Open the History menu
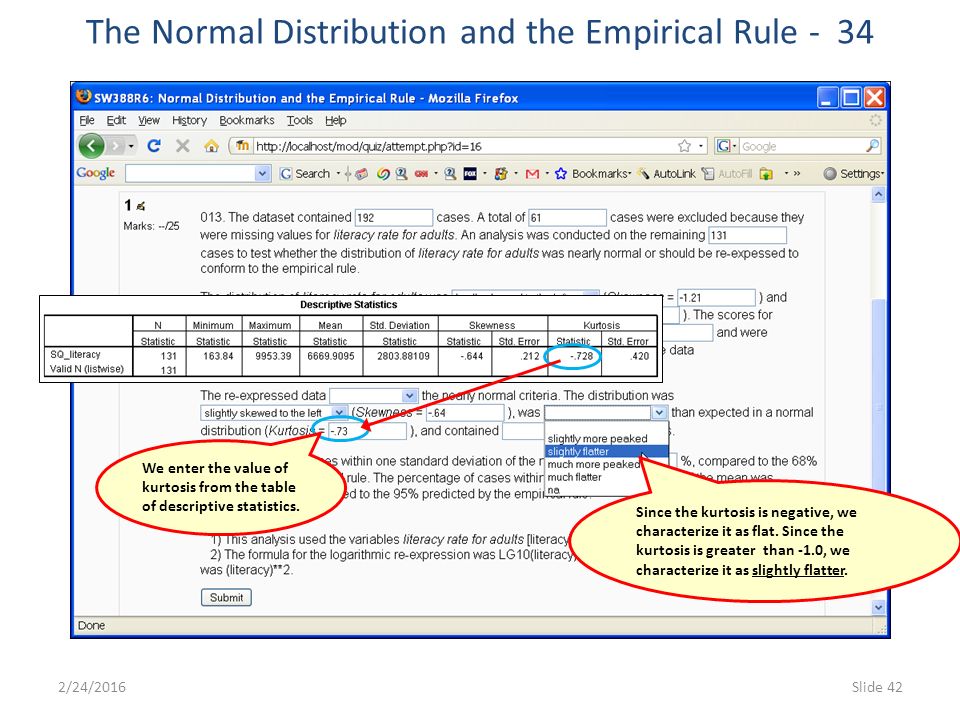This screenshot has width=960, height=720. (x=189, y=121)
